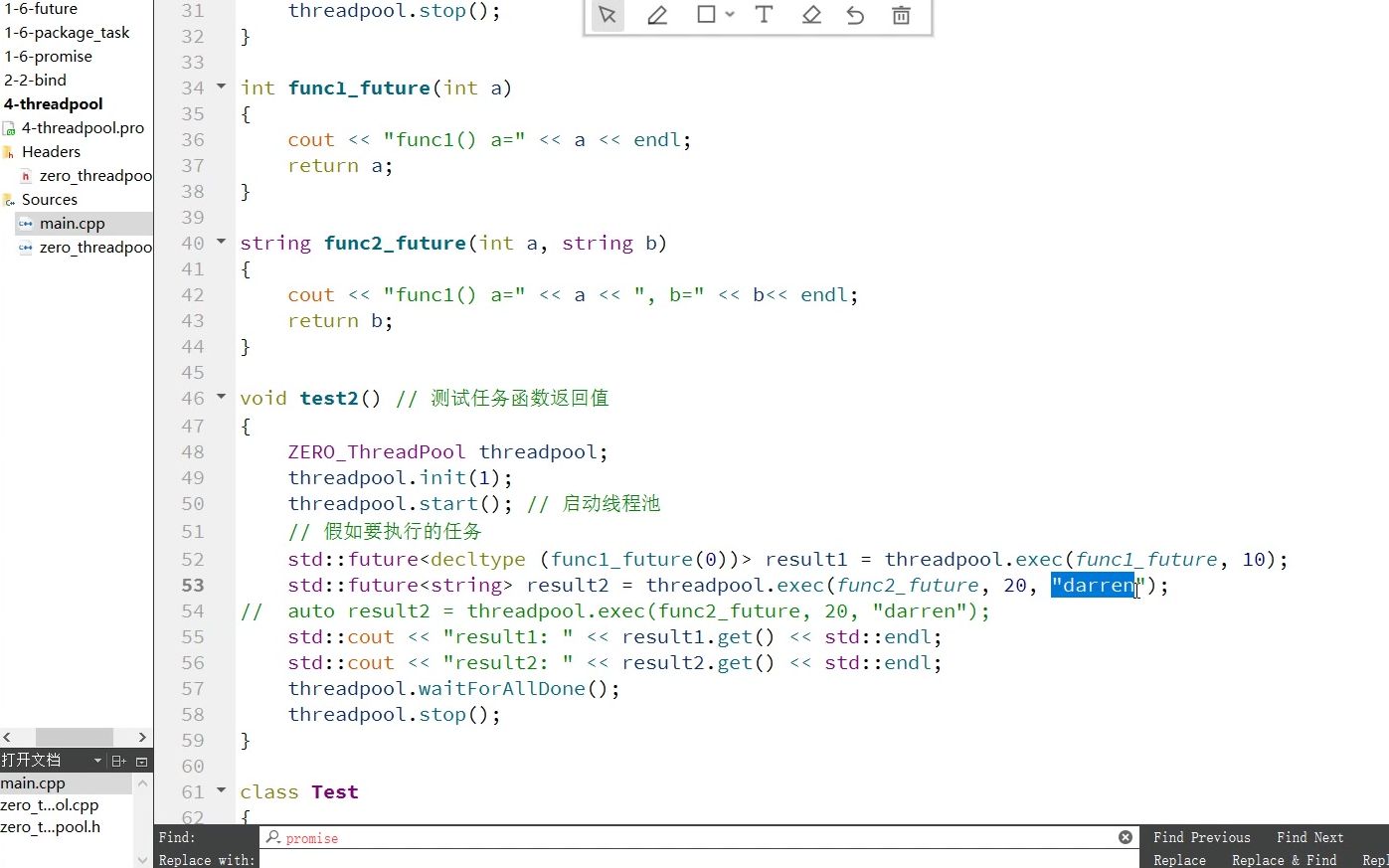Click Find Previous in the search bar
1389x868 pixels.
[x=1202, y=836]
